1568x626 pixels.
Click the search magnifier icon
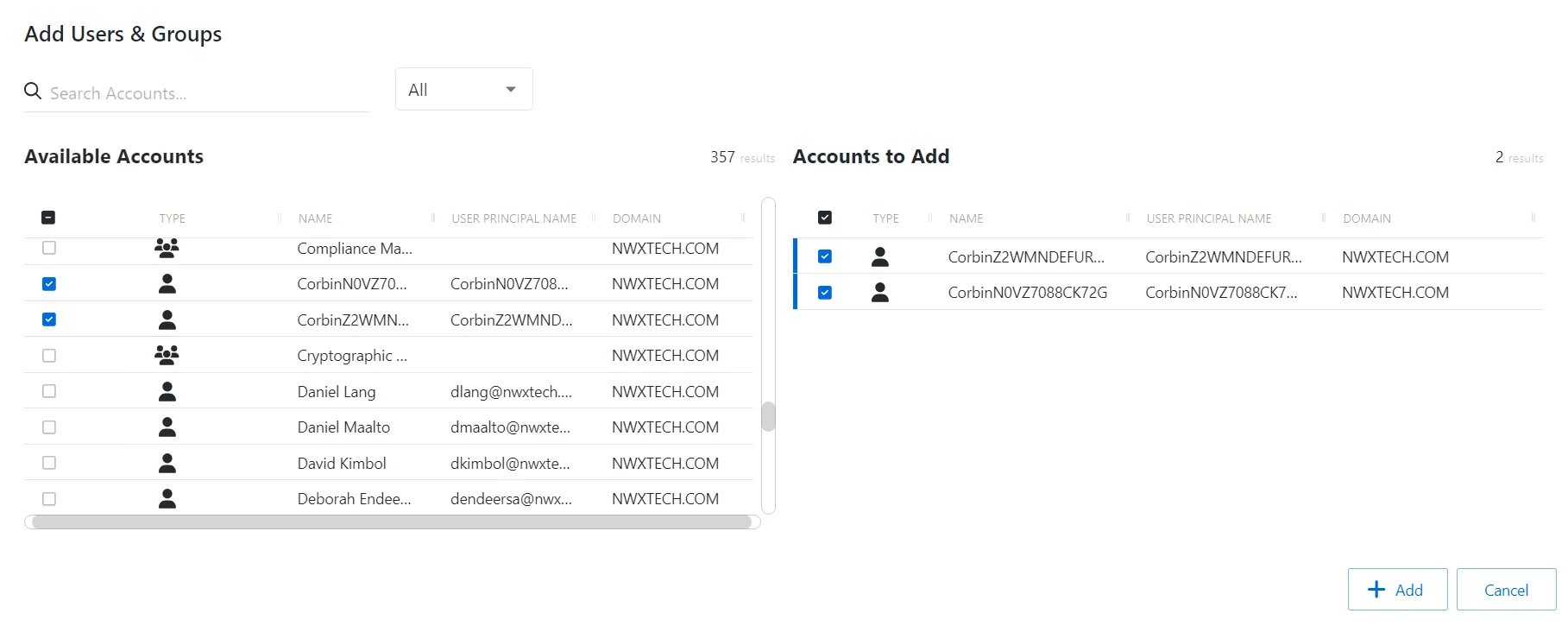(33, 91)
